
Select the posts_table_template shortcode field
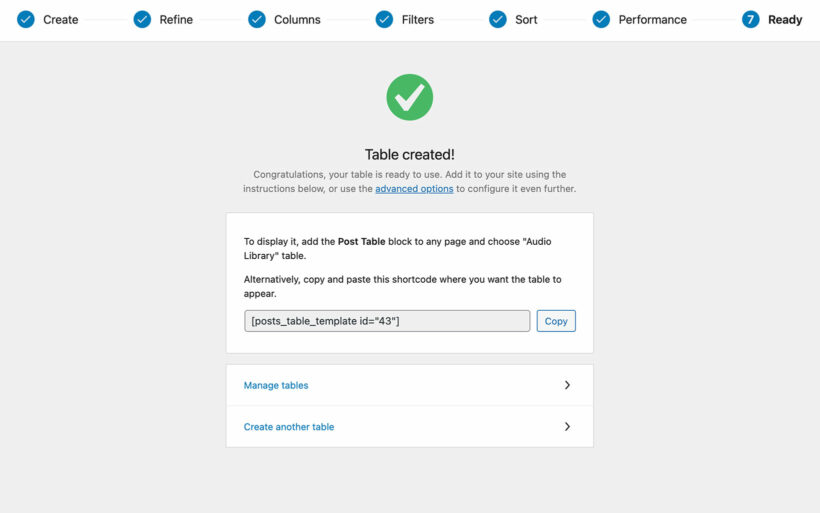(387, 321)
